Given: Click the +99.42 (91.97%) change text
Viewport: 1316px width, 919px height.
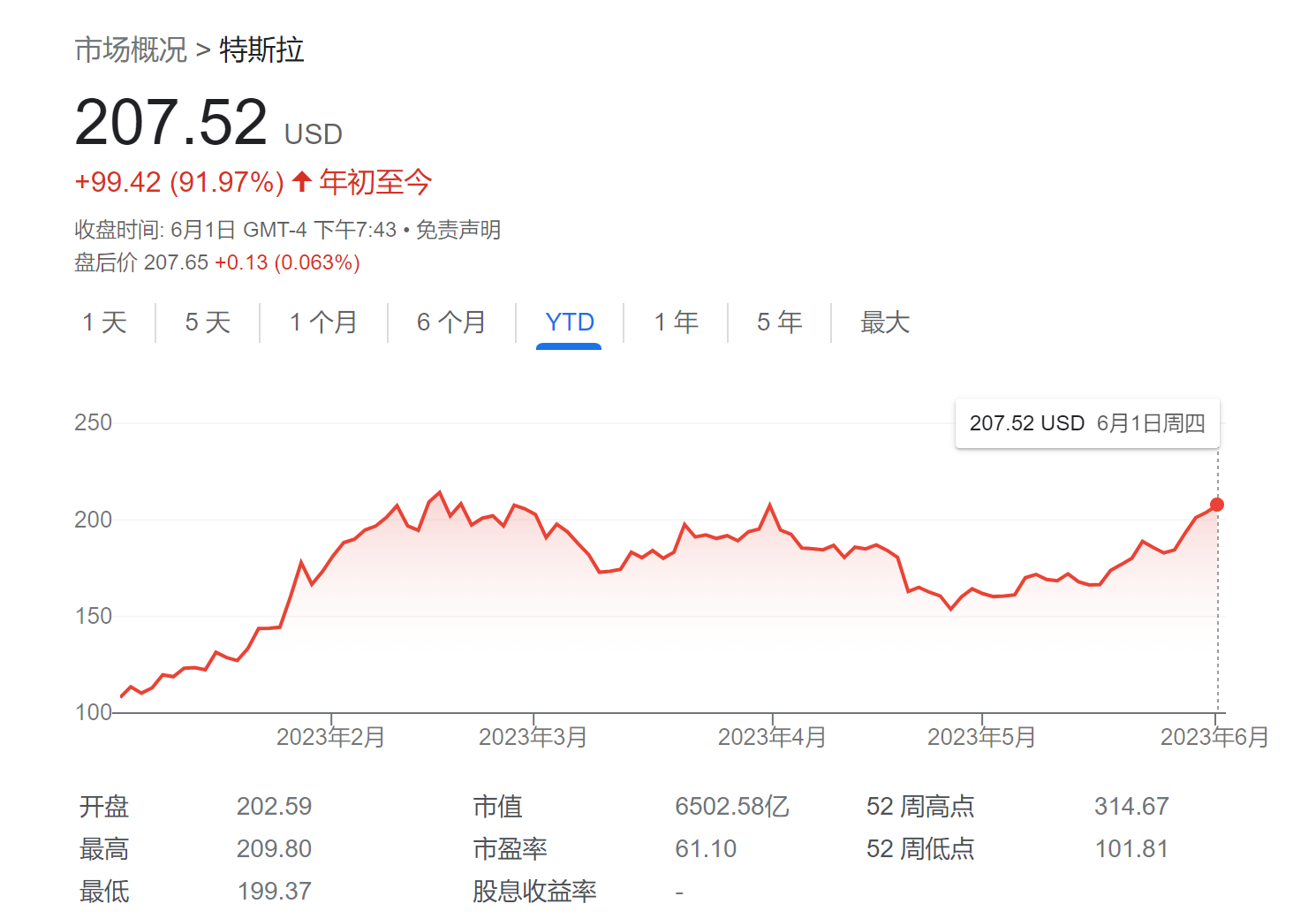Looking at the screenshot, I should coord(179,182).
